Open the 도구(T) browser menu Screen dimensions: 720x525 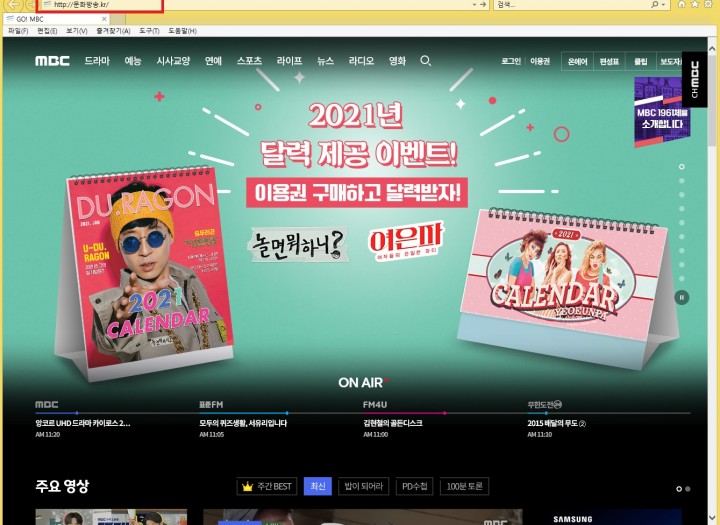pos(149,31)
